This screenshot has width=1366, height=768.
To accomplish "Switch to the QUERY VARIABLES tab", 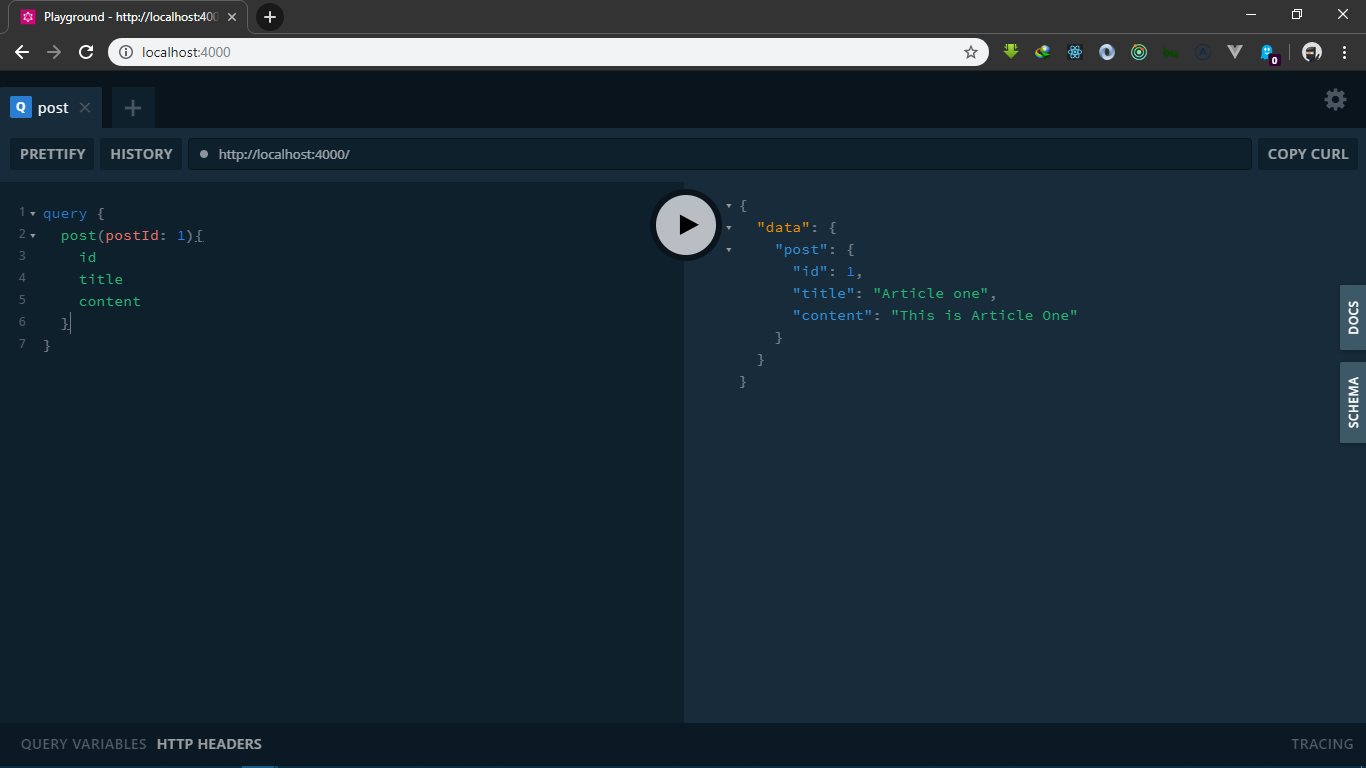I will point(83,744).
